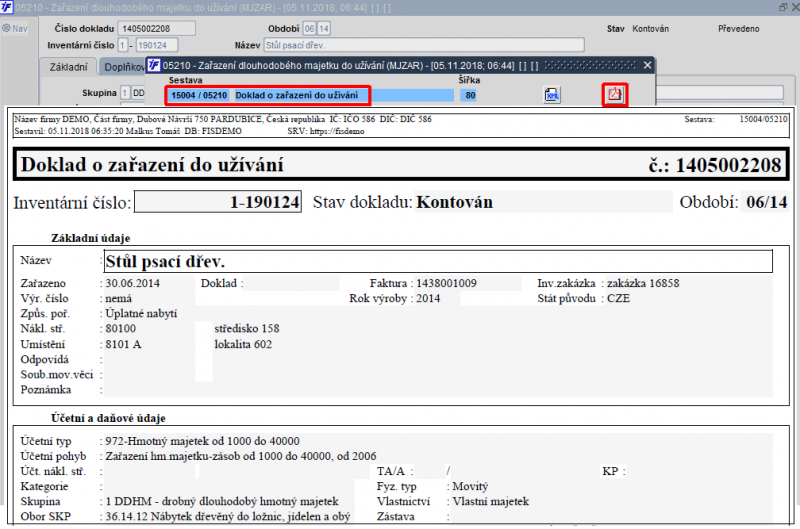This screenshot has width=800, height=529.
Task: Click the Období month field showing 06
Action: 309,28
